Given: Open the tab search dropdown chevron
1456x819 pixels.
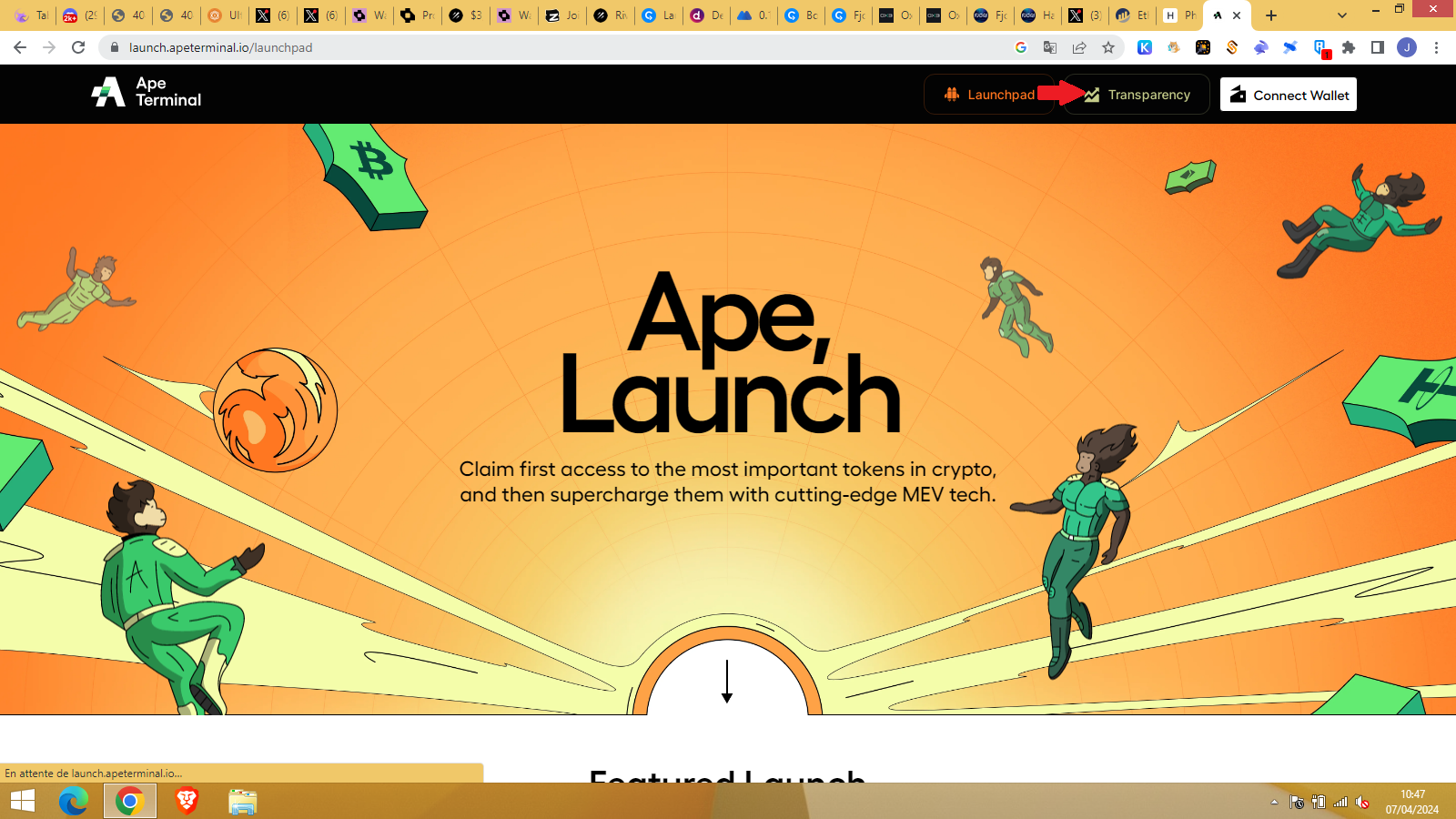Looking at the screenshot, I should 1342,15.
